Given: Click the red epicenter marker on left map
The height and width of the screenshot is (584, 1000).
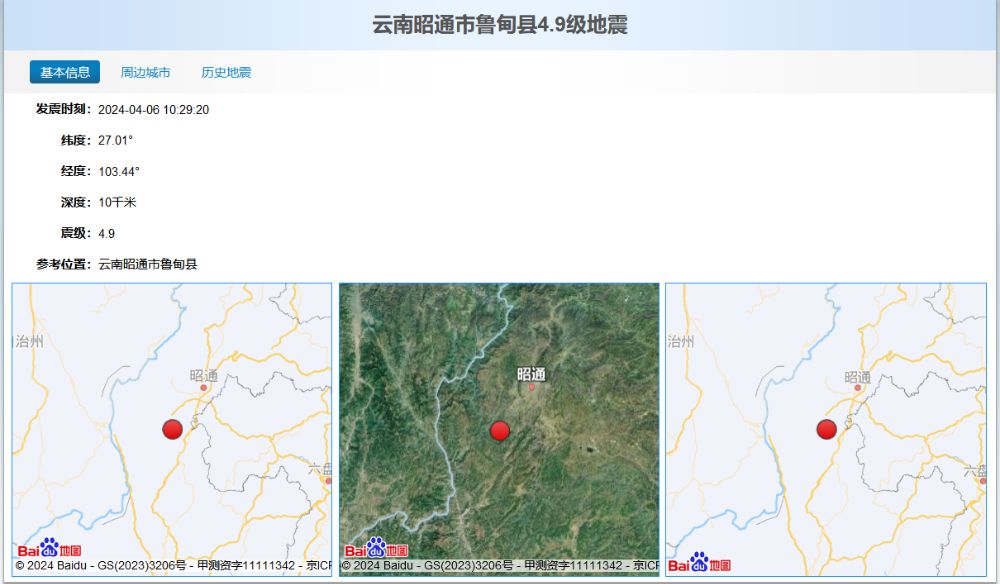Looking at the screenshot, I should pos(173,429).
